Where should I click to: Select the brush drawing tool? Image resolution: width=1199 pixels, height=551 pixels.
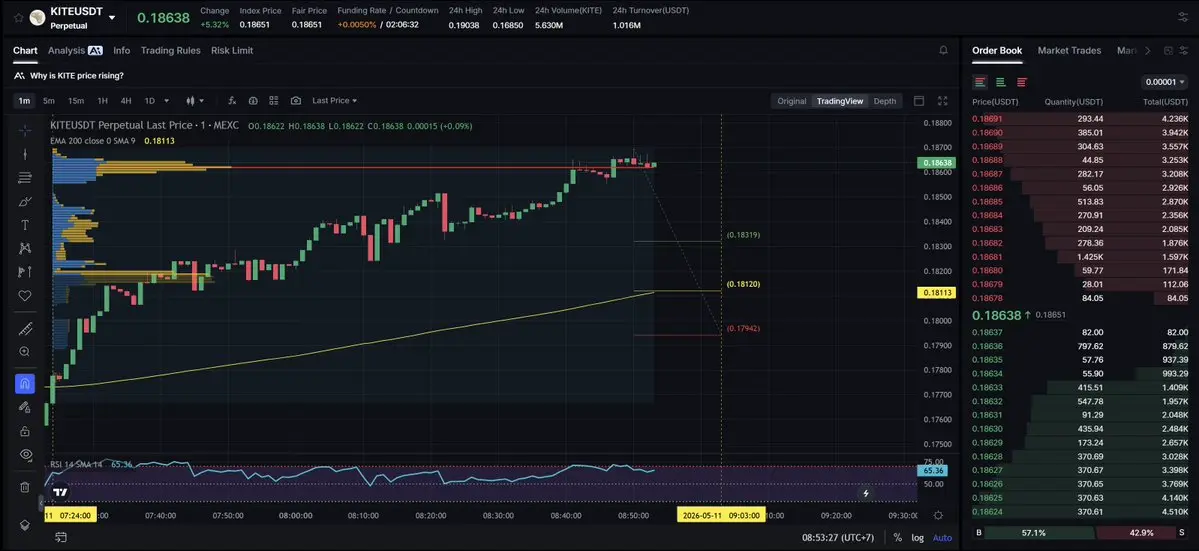tap(24, 202)
